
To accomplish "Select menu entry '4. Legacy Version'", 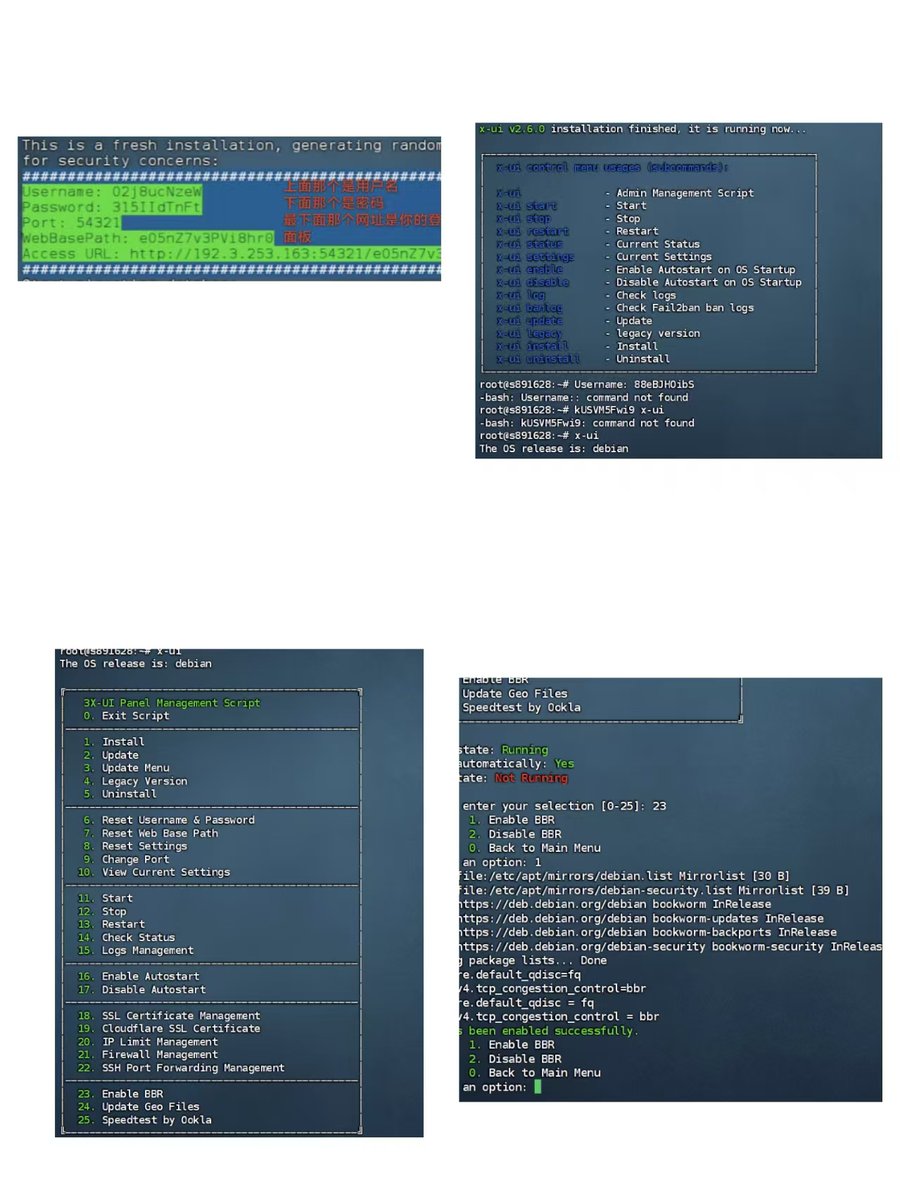I will tap(136, 781).
